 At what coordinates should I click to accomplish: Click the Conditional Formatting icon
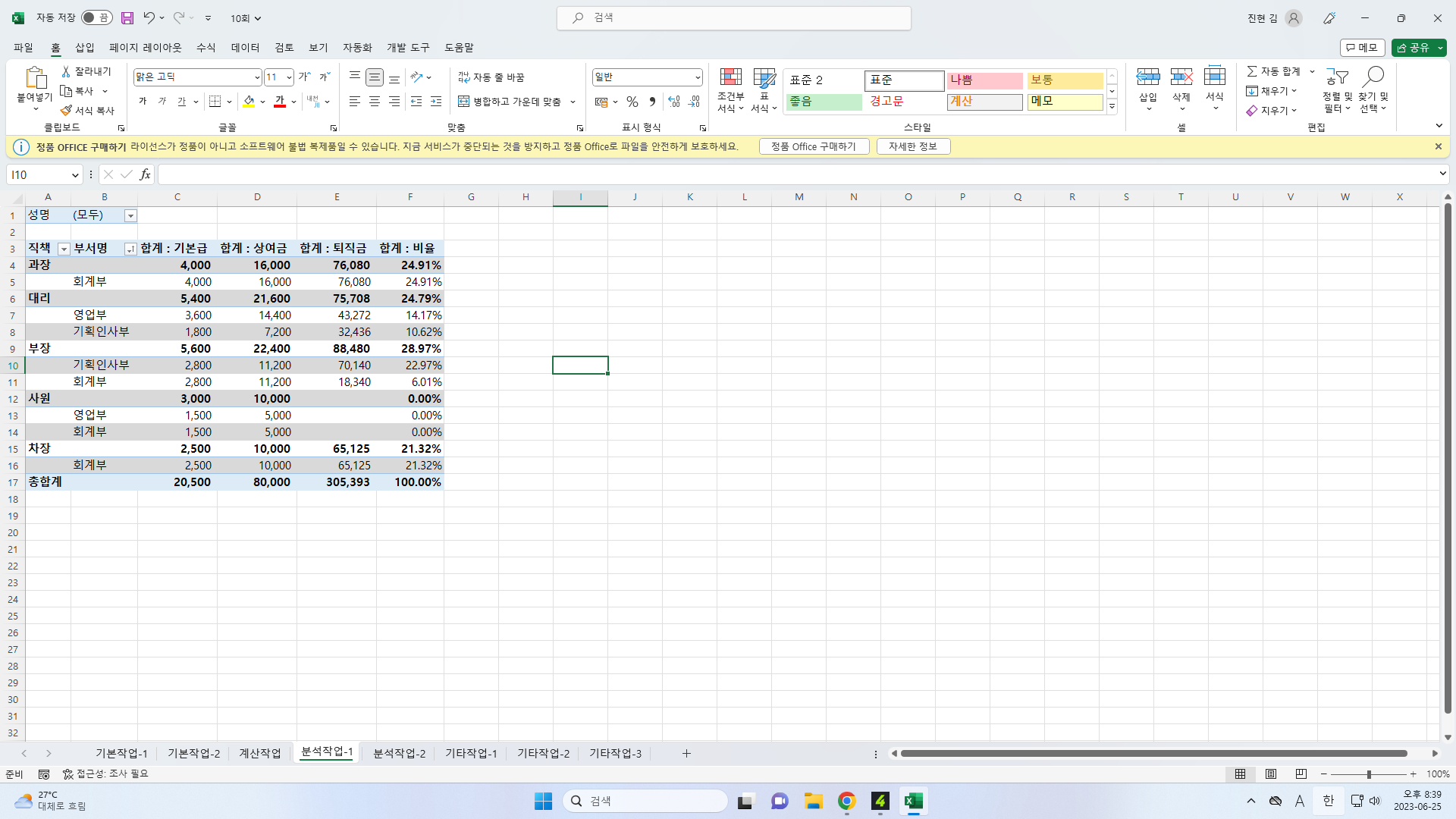coord(730,78)
